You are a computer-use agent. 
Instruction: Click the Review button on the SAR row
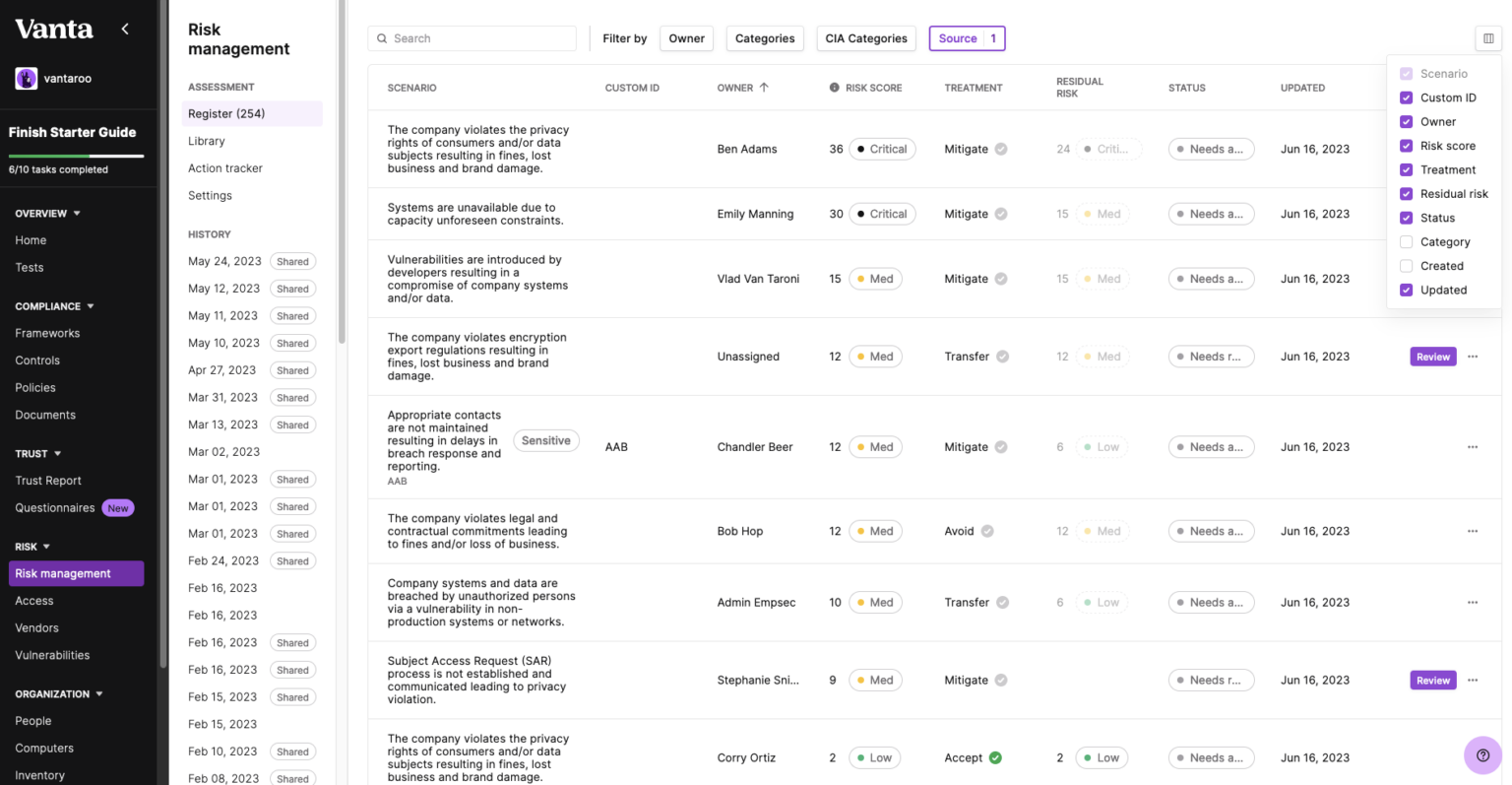pyautogui.click(x=1432, y=680)
